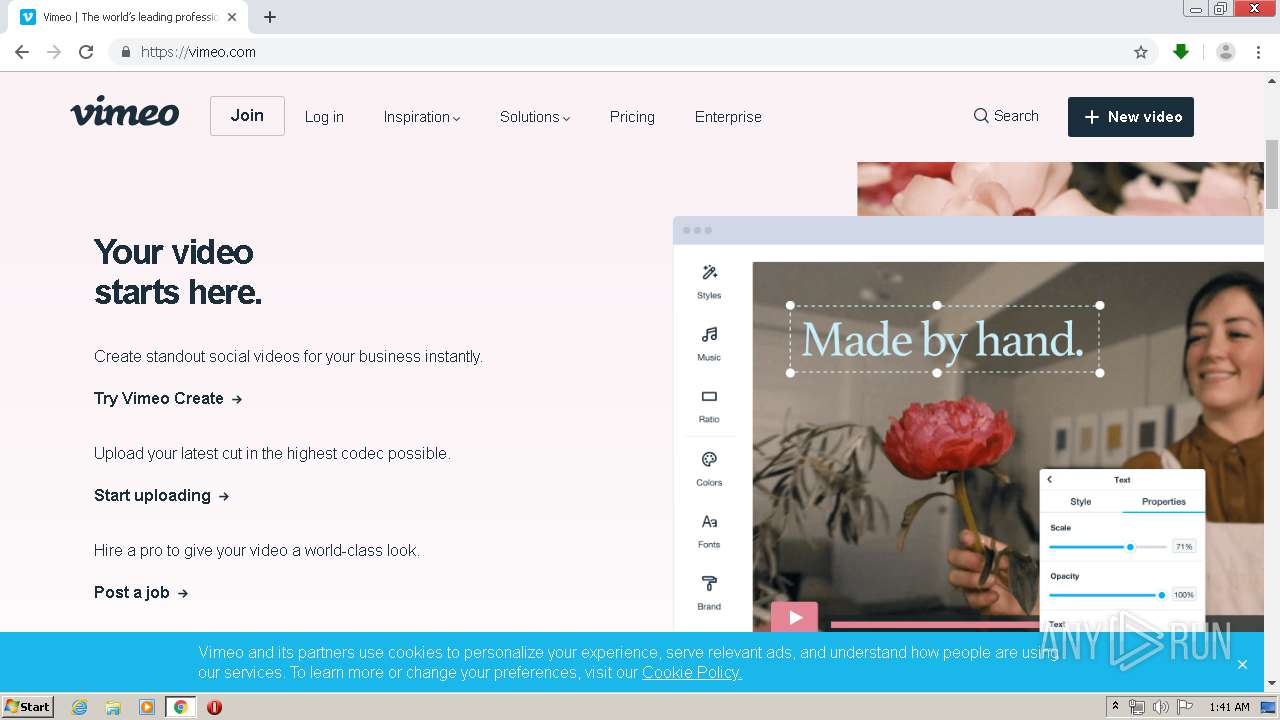Expand the Inspiration dropdown menu
Viewport: 1280px width, 720px height.
[x=422, y=117]
